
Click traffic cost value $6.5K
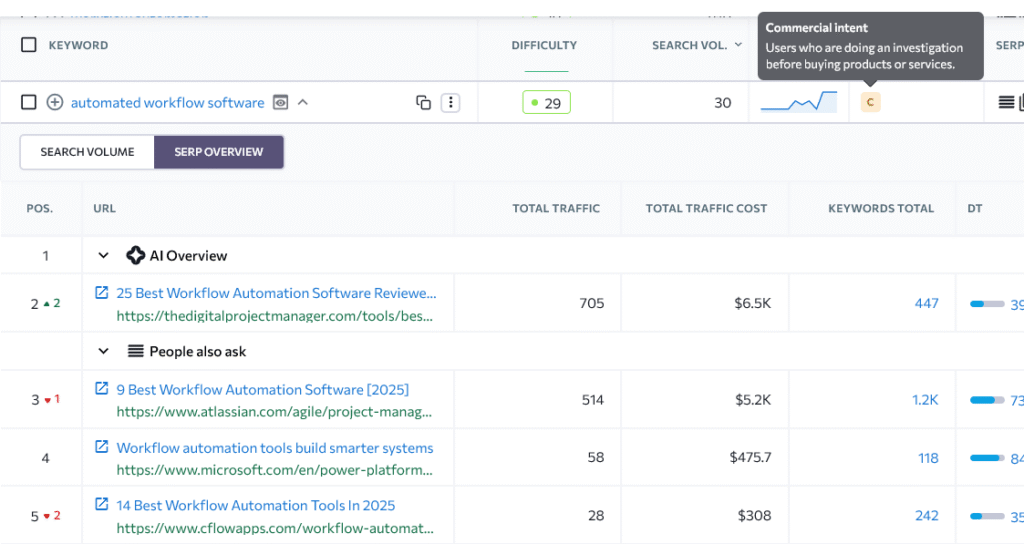pos(752,303)
